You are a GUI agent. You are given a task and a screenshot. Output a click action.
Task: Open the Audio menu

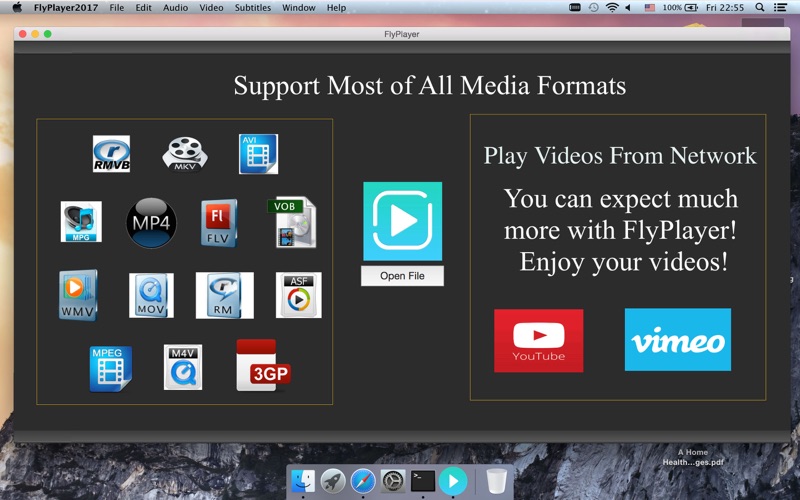pos(176,8)
